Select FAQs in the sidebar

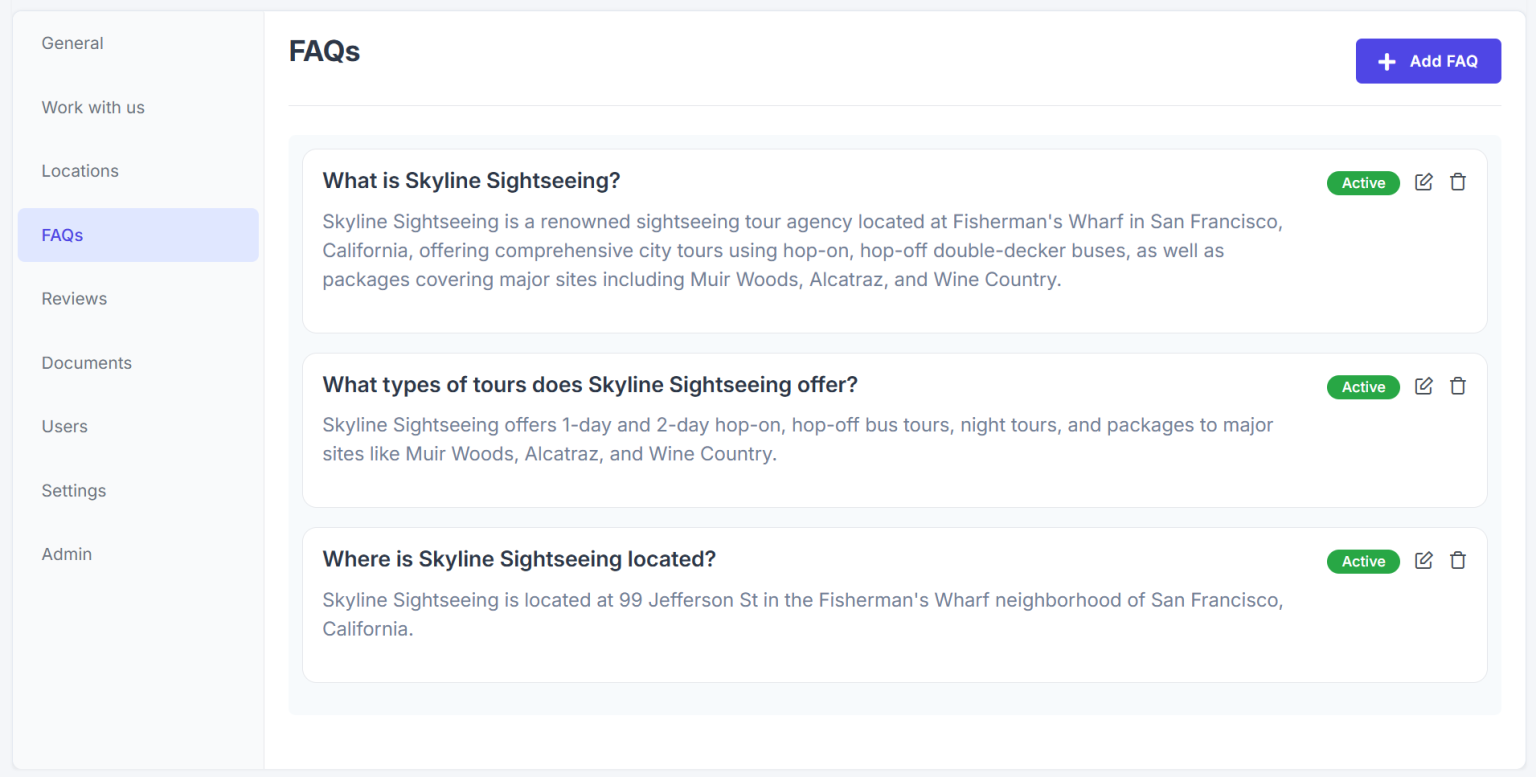pyautogui.click(x=62, y=235)
